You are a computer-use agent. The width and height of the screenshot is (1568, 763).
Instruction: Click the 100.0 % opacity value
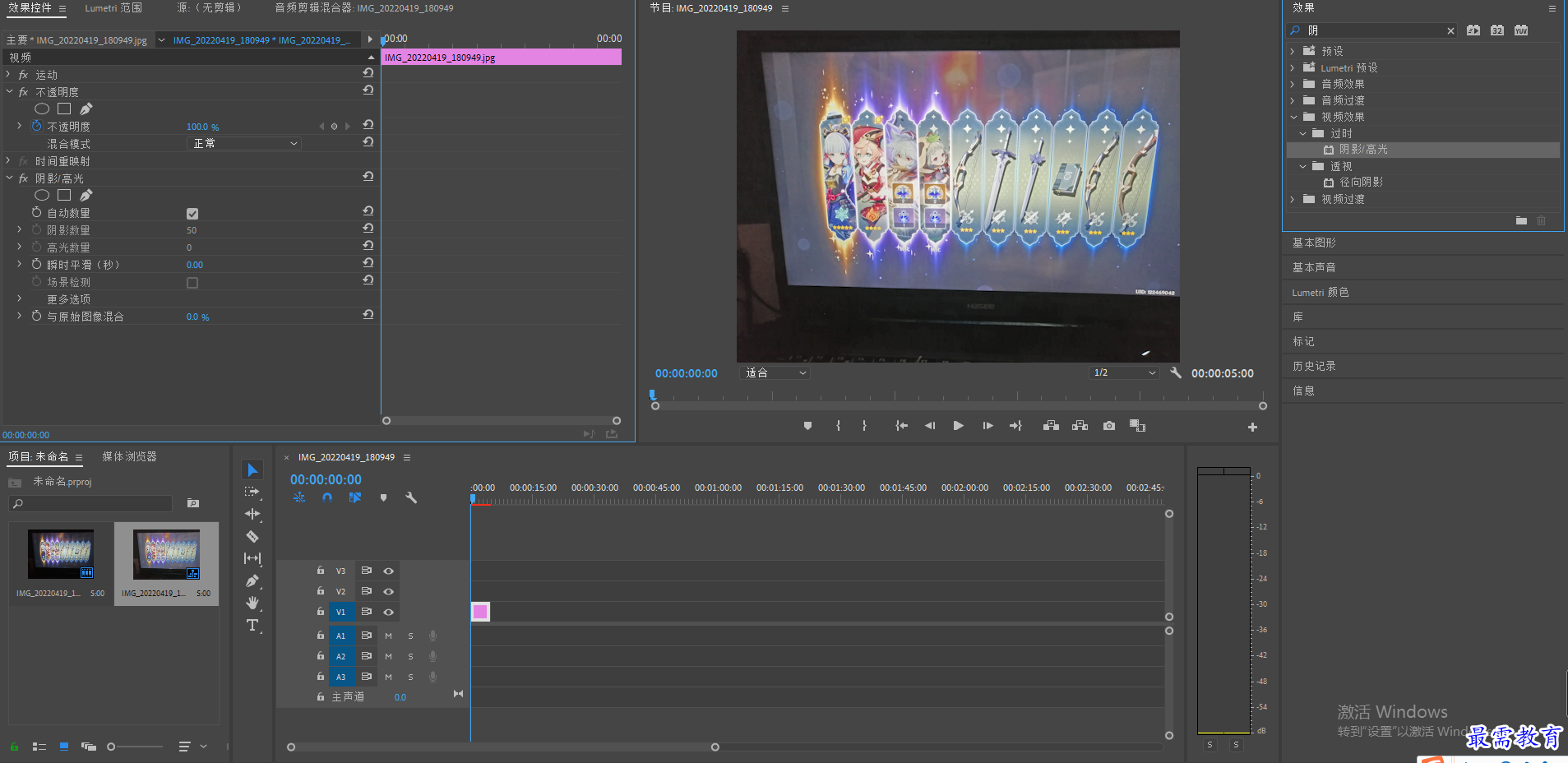tap(202, 127)
